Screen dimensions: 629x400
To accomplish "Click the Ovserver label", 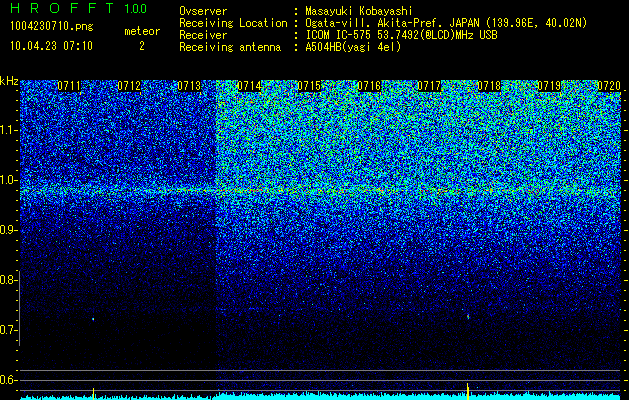I will coord(203,11).
